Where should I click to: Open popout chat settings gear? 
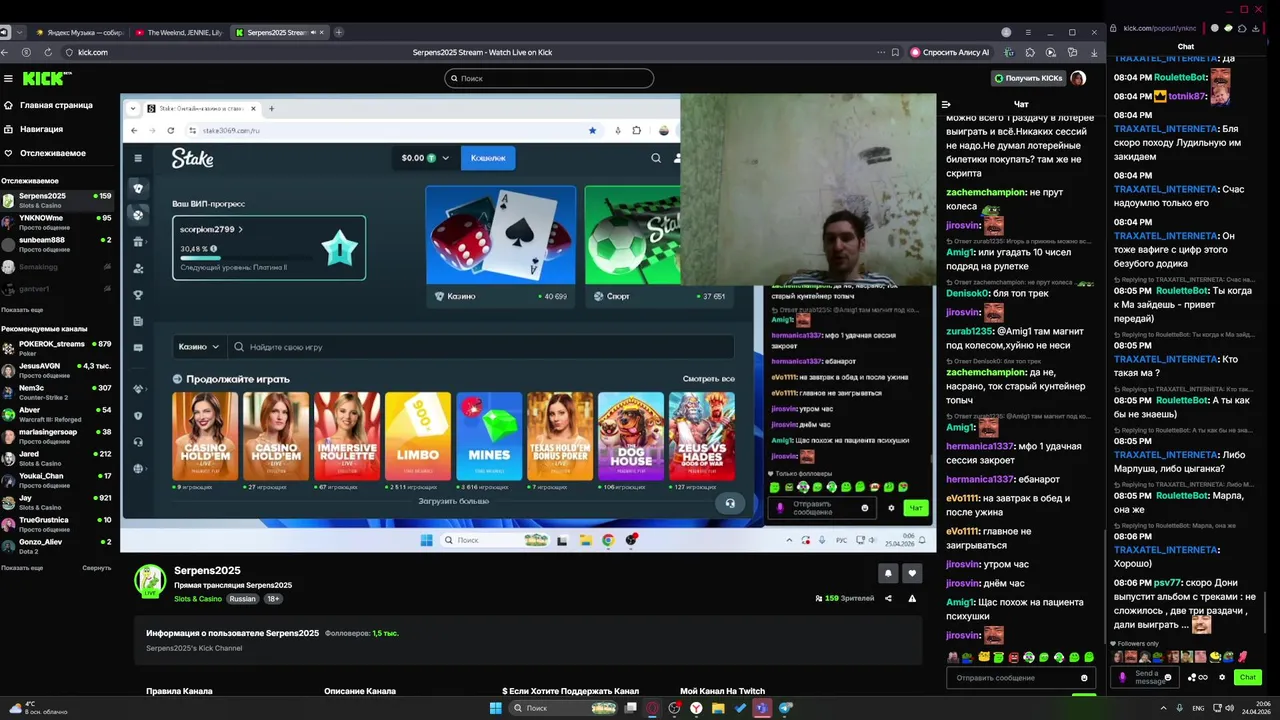[1221, 677]
